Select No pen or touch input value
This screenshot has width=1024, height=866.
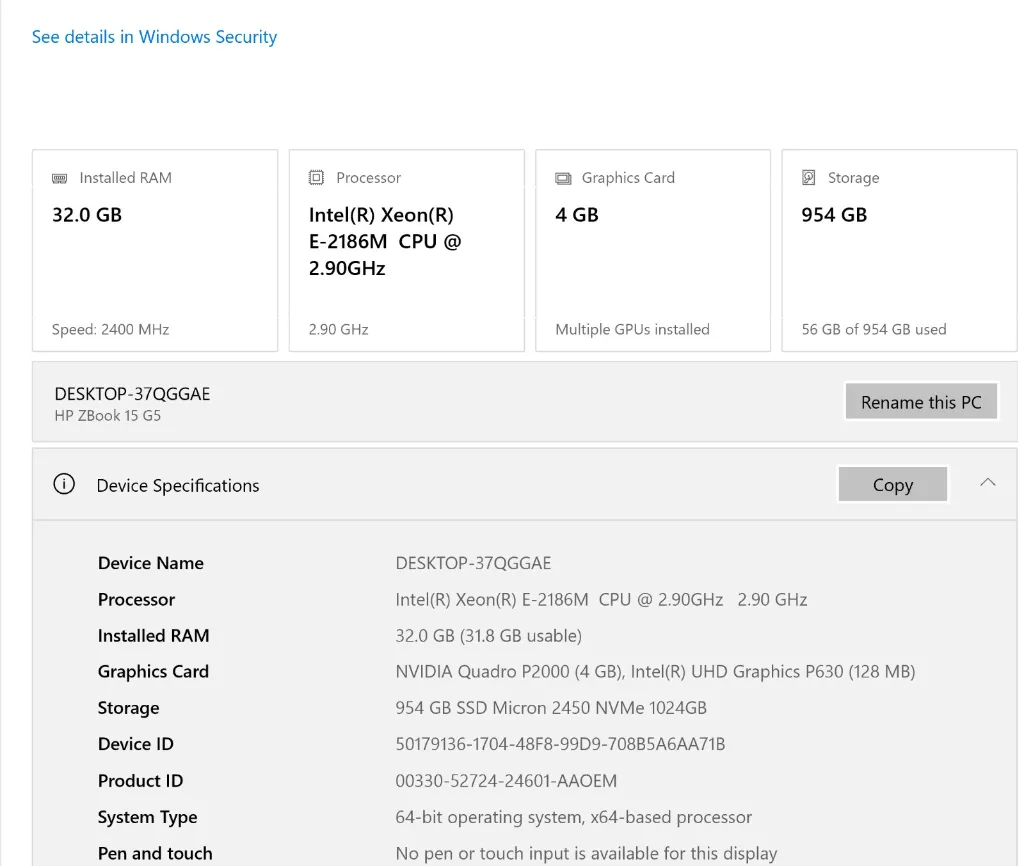click(586, 853)
